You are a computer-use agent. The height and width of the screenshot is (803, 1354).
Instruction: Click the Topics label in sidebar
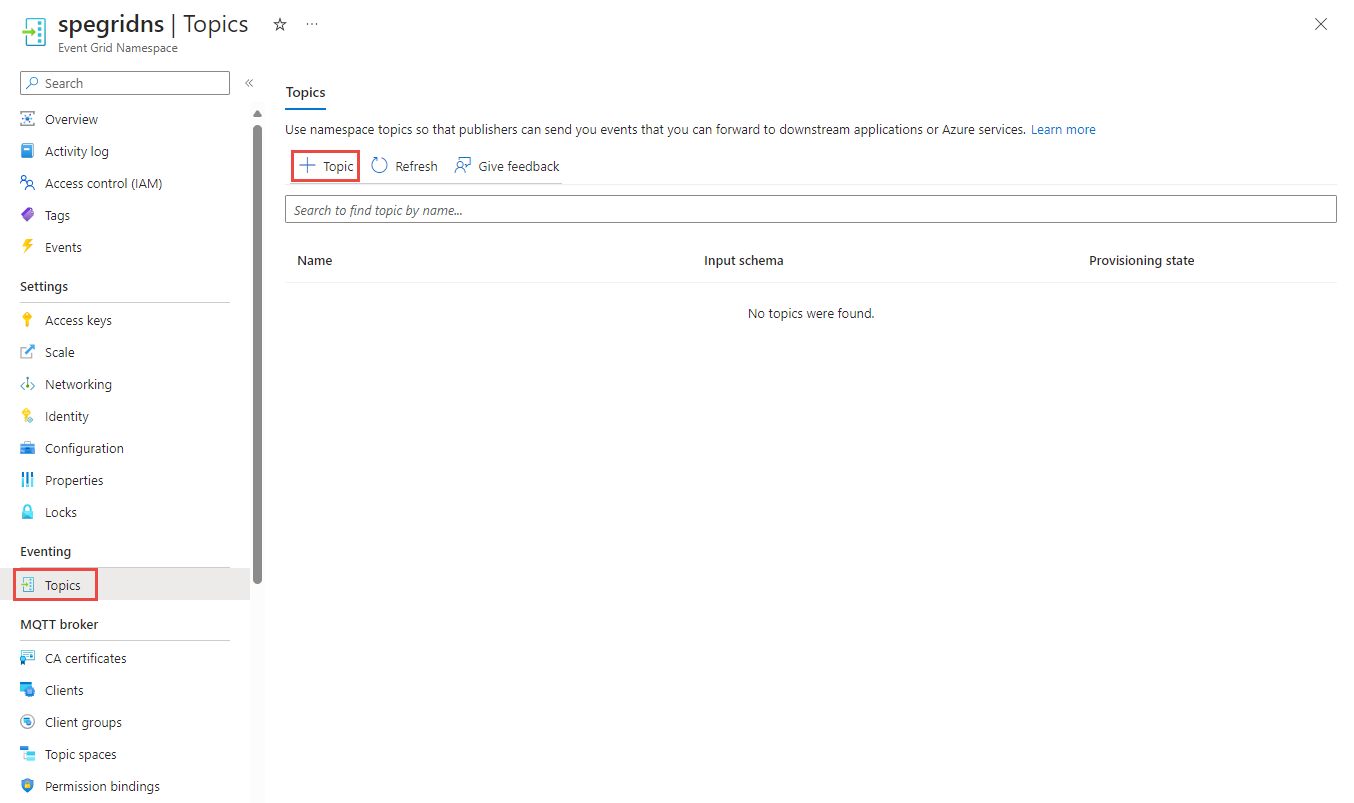point(63,586)
